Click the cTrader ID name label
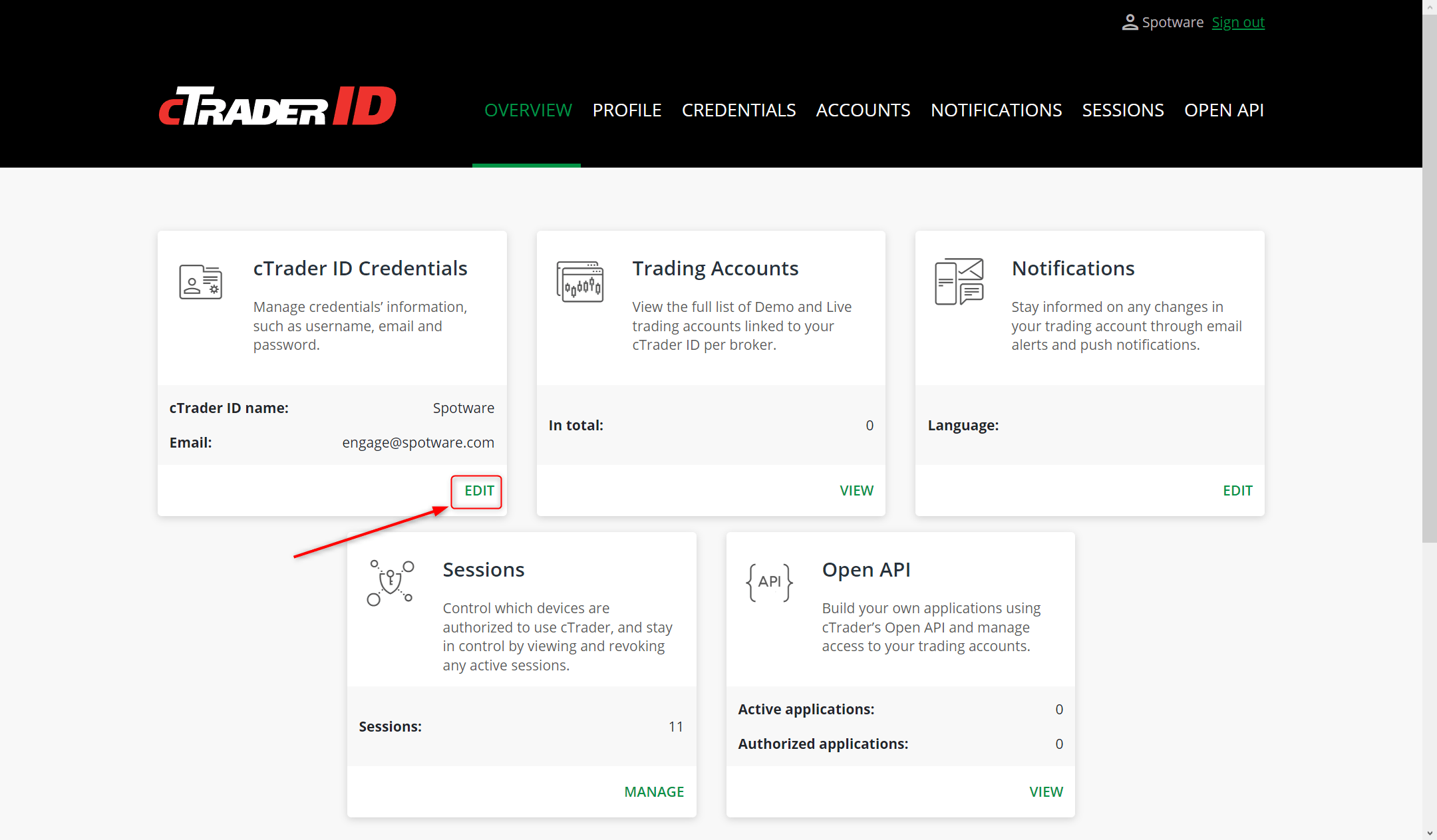Viewport: 1437px width, 840px height. click(x=229, y=408)
